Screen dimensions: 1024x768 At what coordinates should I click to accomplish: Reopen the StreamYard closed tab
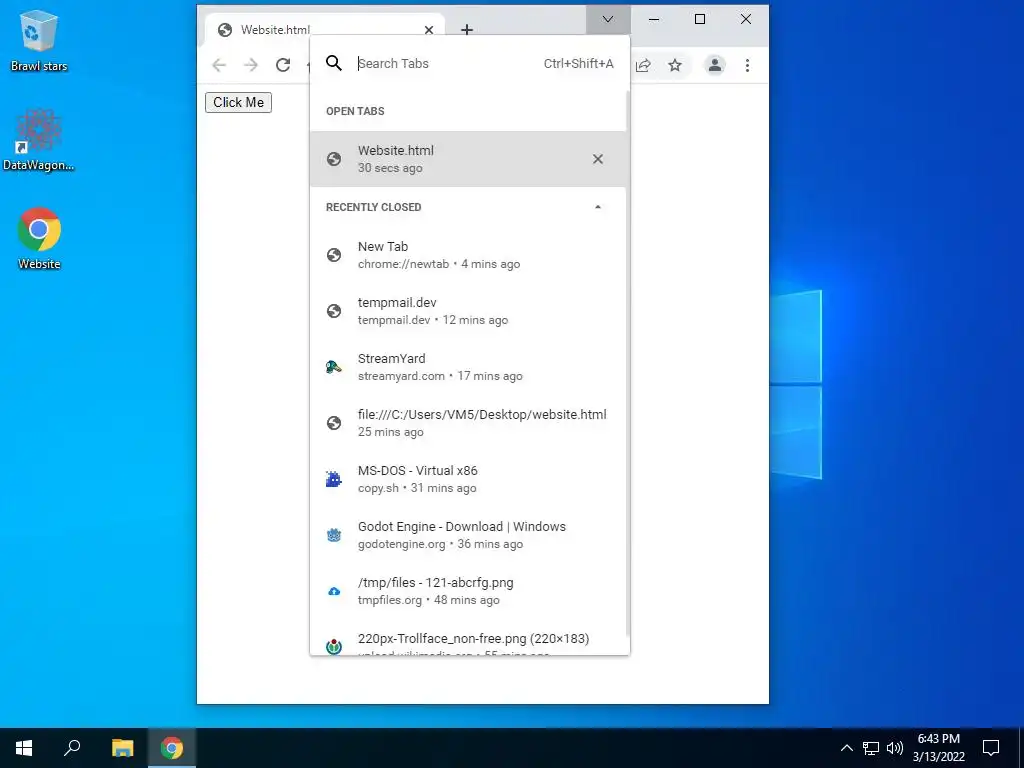[x=468, y=367]
